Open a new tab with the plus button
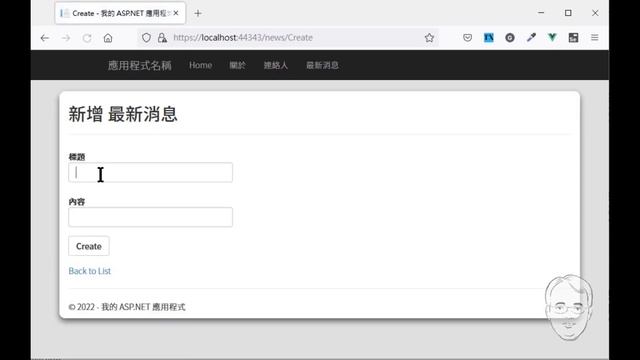This screenshot has width=640, height=360. tap(198, 13)
